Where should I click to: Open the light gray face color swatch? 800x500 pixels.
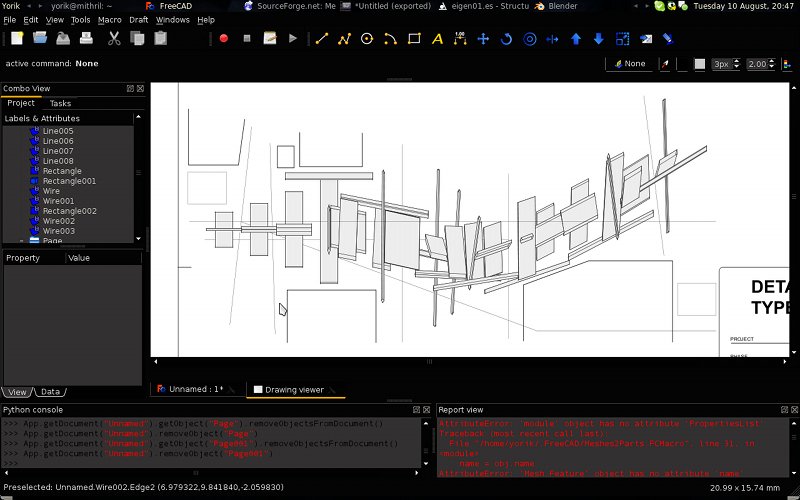click(699, 64)
